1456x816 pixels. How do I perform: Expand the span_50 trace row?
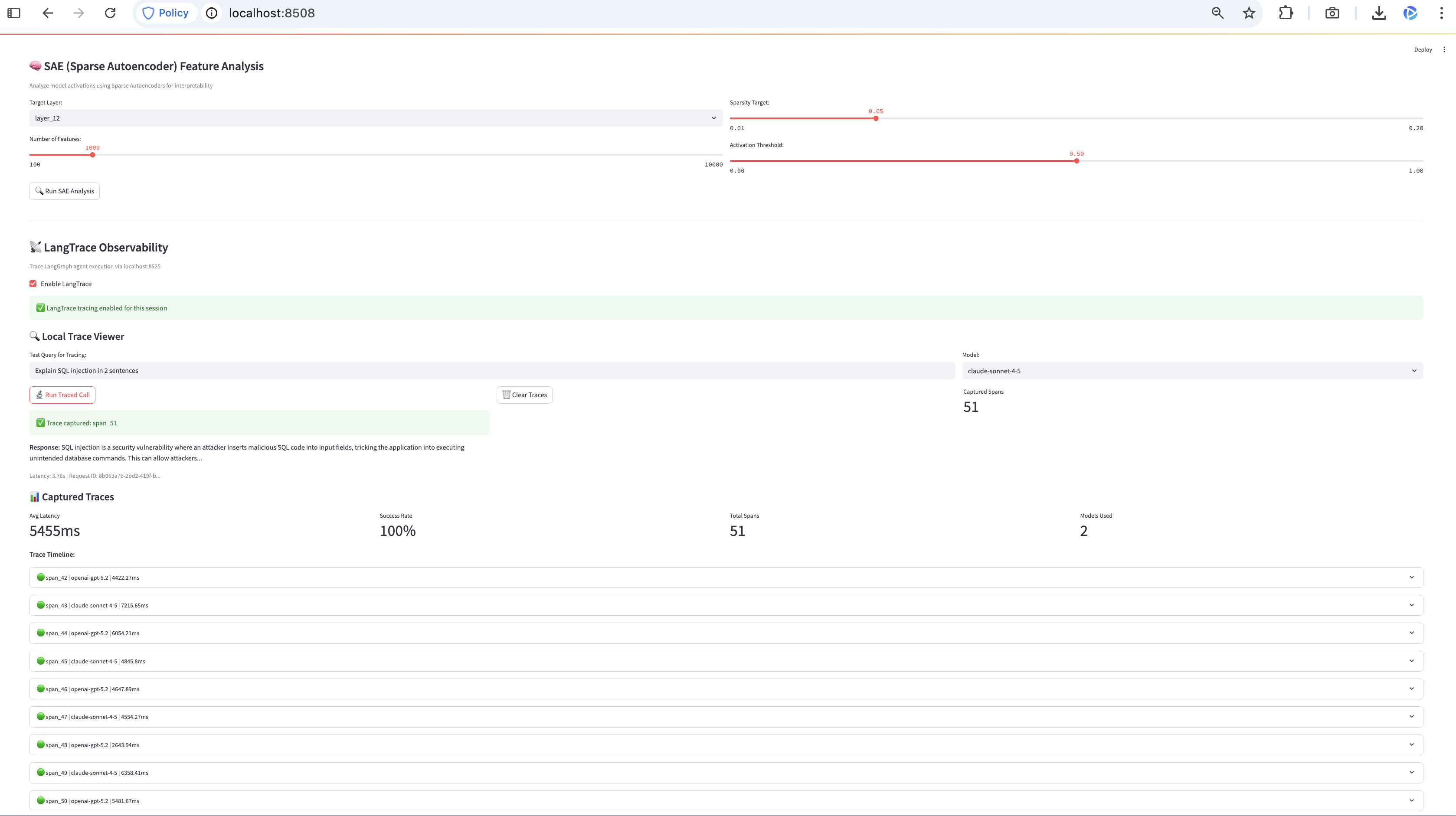coord(726,801)
